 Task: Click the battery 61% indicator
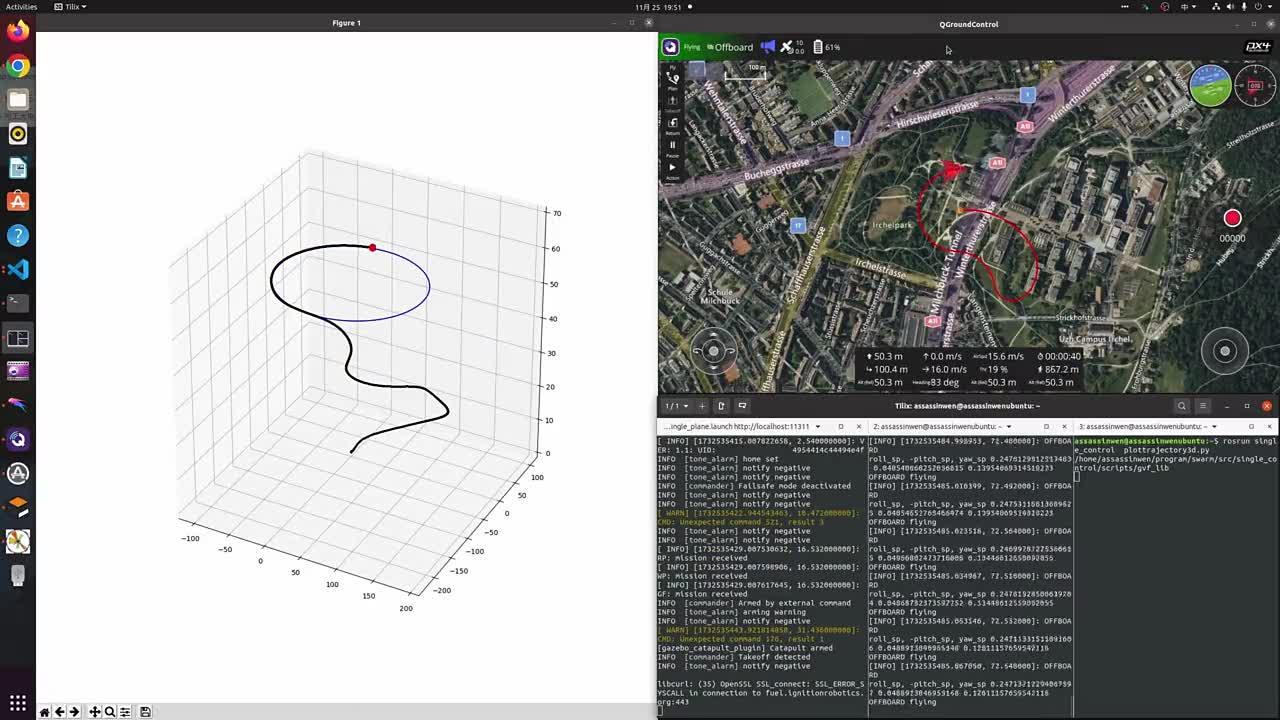(826, 47)
